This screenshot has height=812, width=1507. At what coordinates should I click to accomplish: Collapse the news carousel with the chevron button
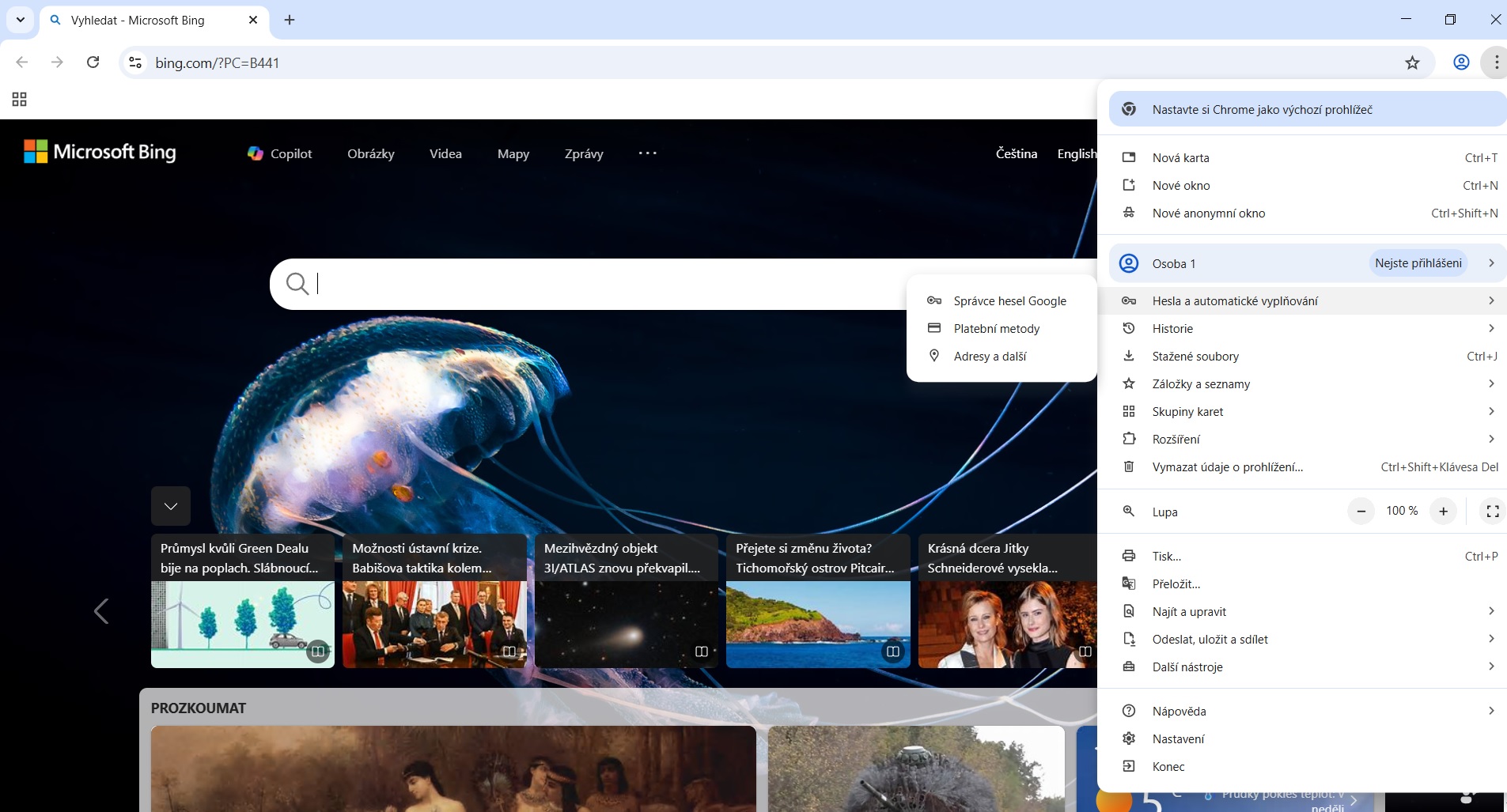(171, 506)
